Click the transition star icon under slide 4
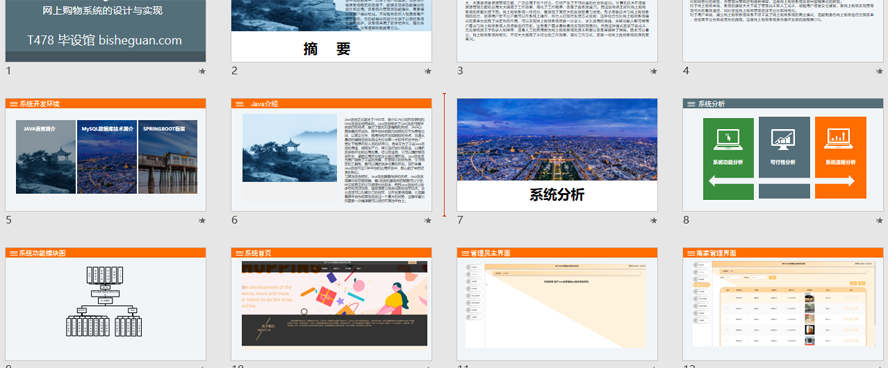 [880, 71]
